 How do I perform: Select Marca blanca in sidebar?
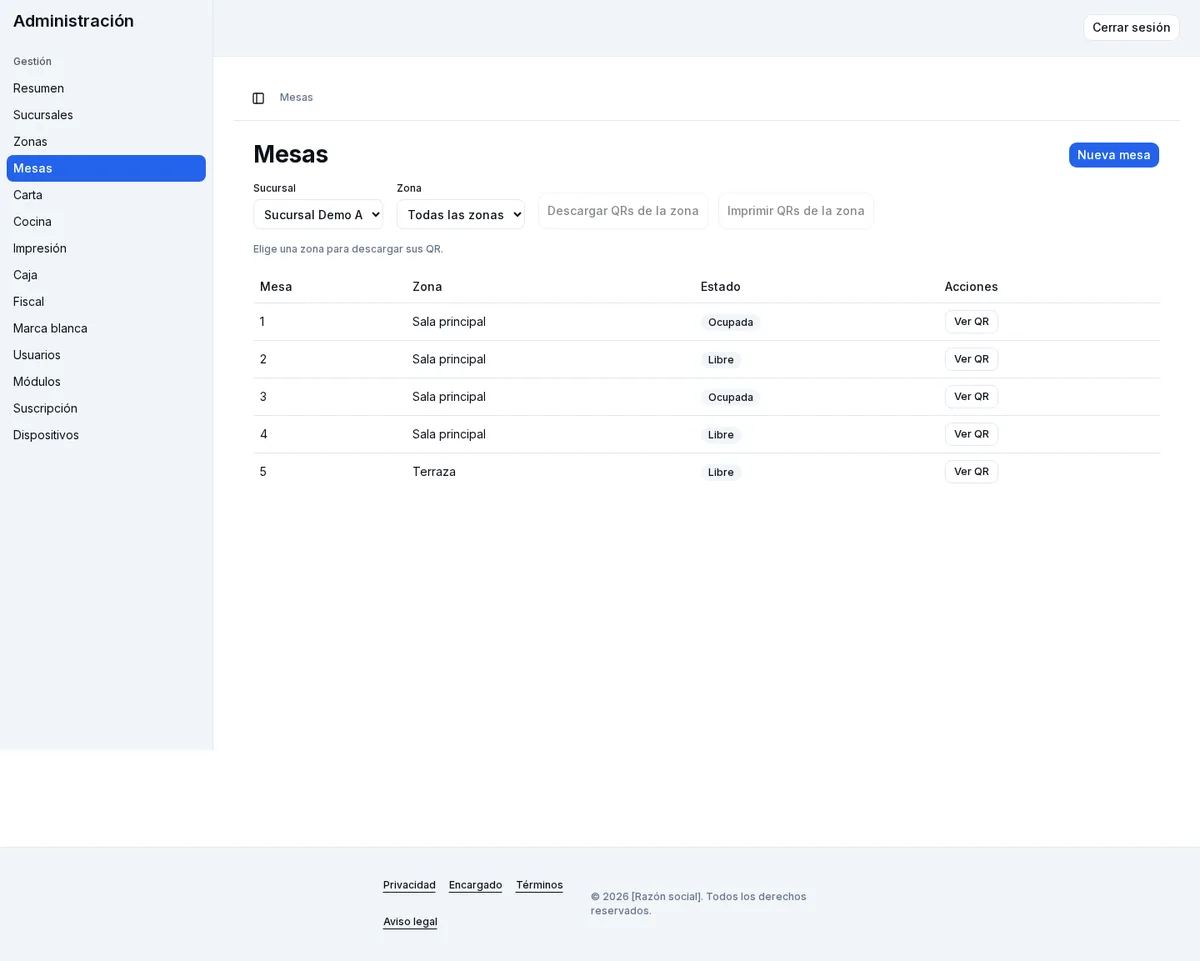[106, 328]
